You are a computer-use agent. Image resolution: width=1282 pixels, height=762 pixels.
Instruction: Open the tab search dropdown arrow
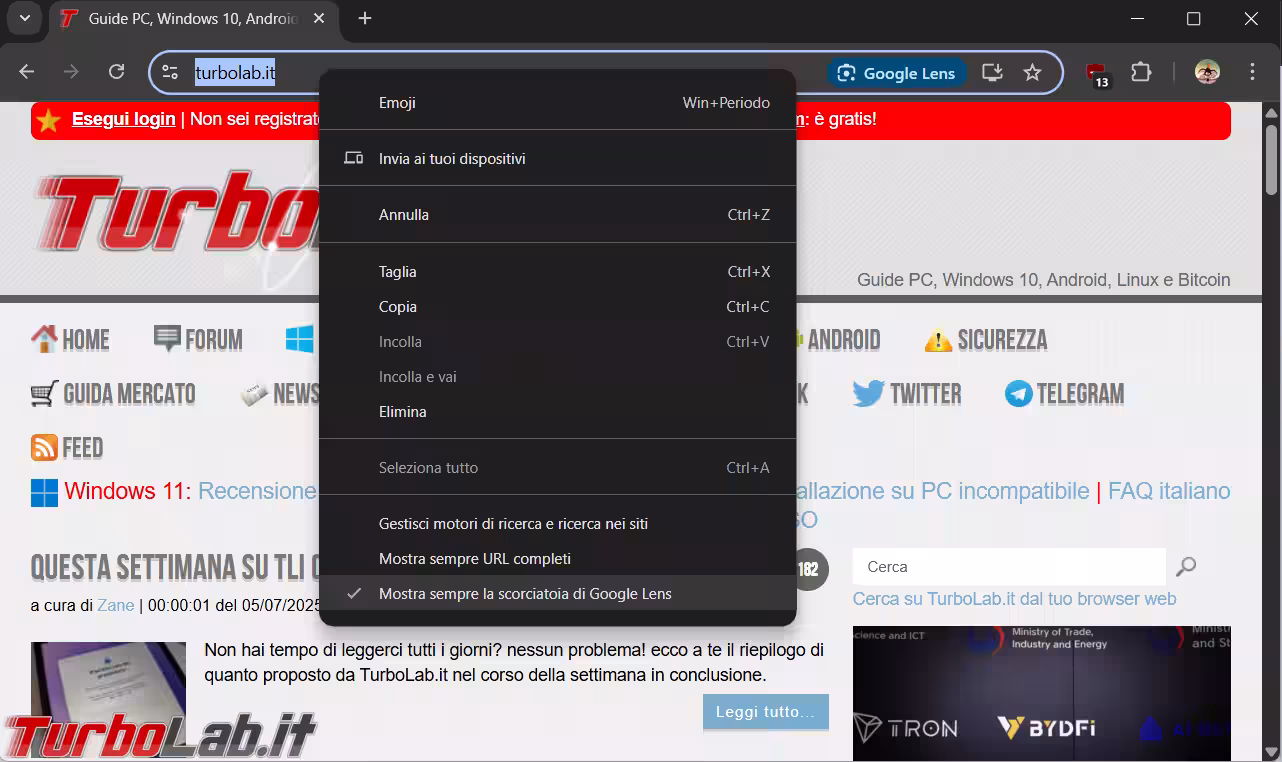point(25,18)
